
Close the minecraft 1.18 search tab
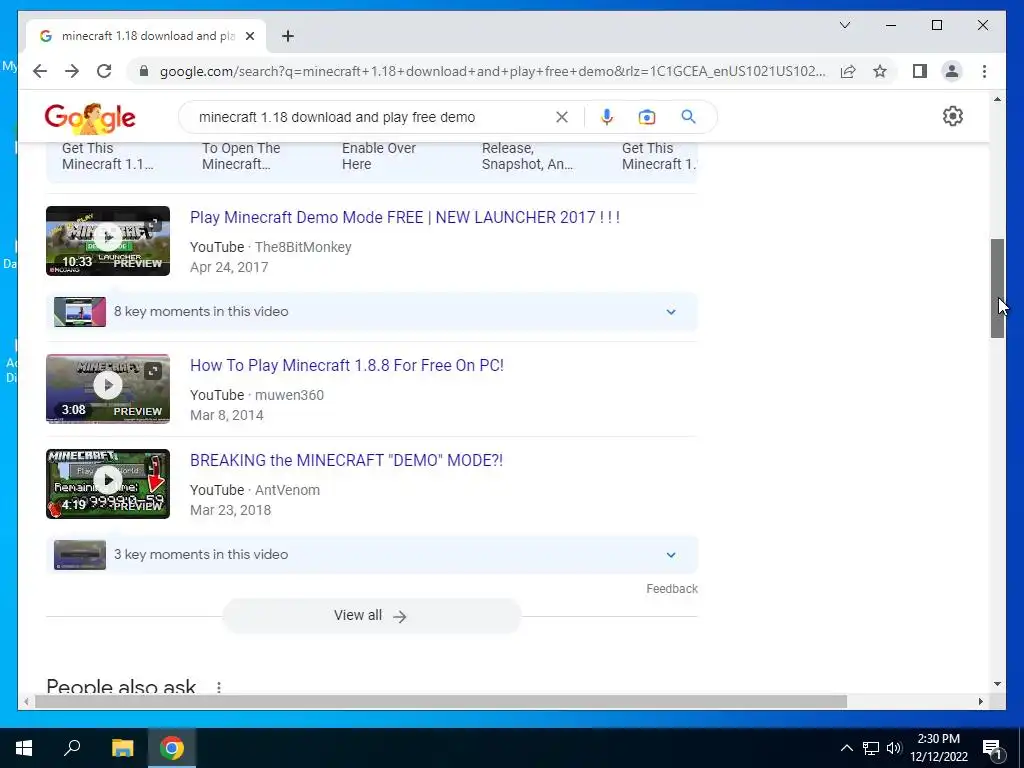(x=249, y=36)
